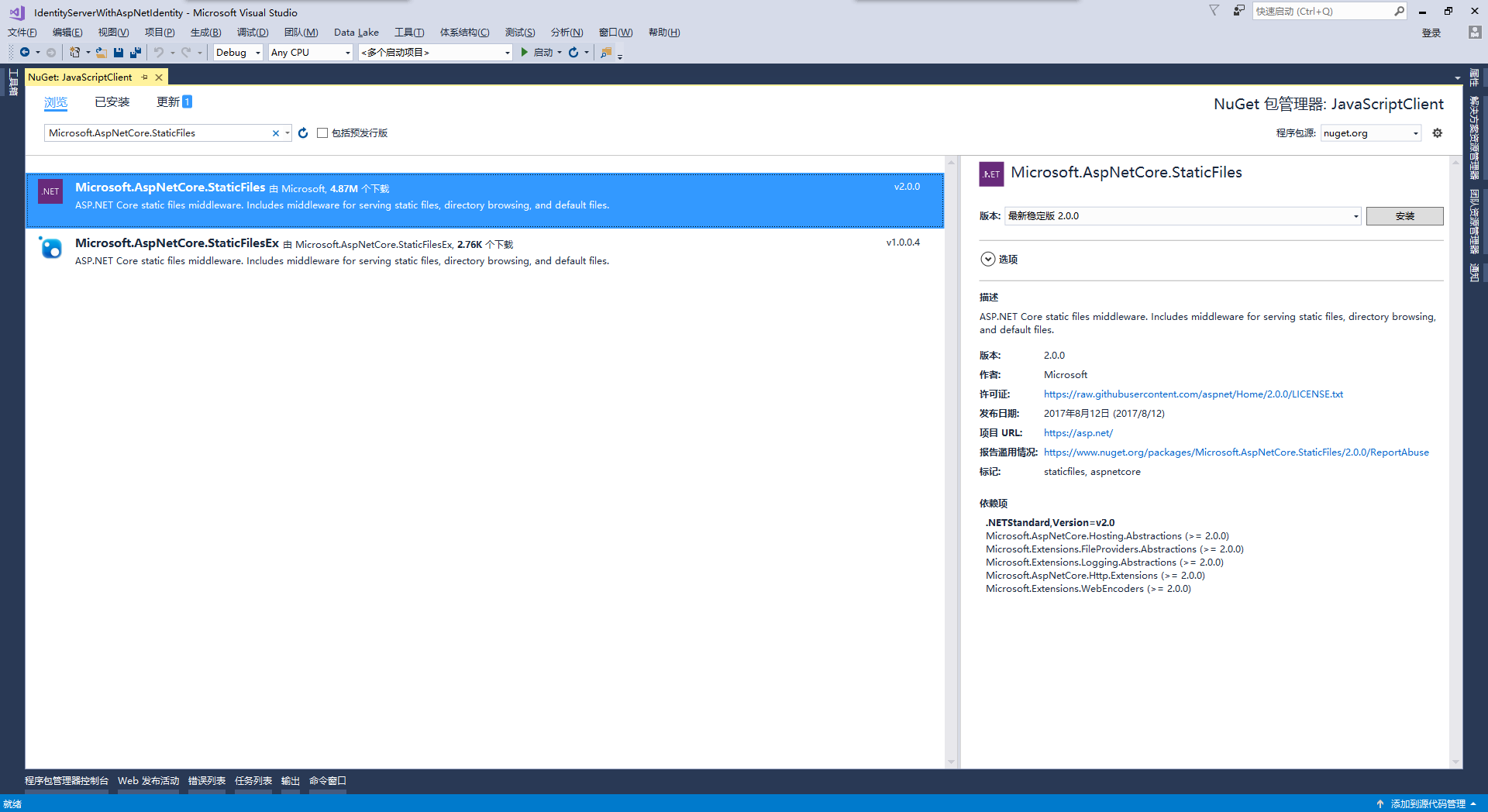Image resolution: width=1488 pixels, height=812 pixels.
Task: Click the account avatar icon
Action: click(1475, 32)
